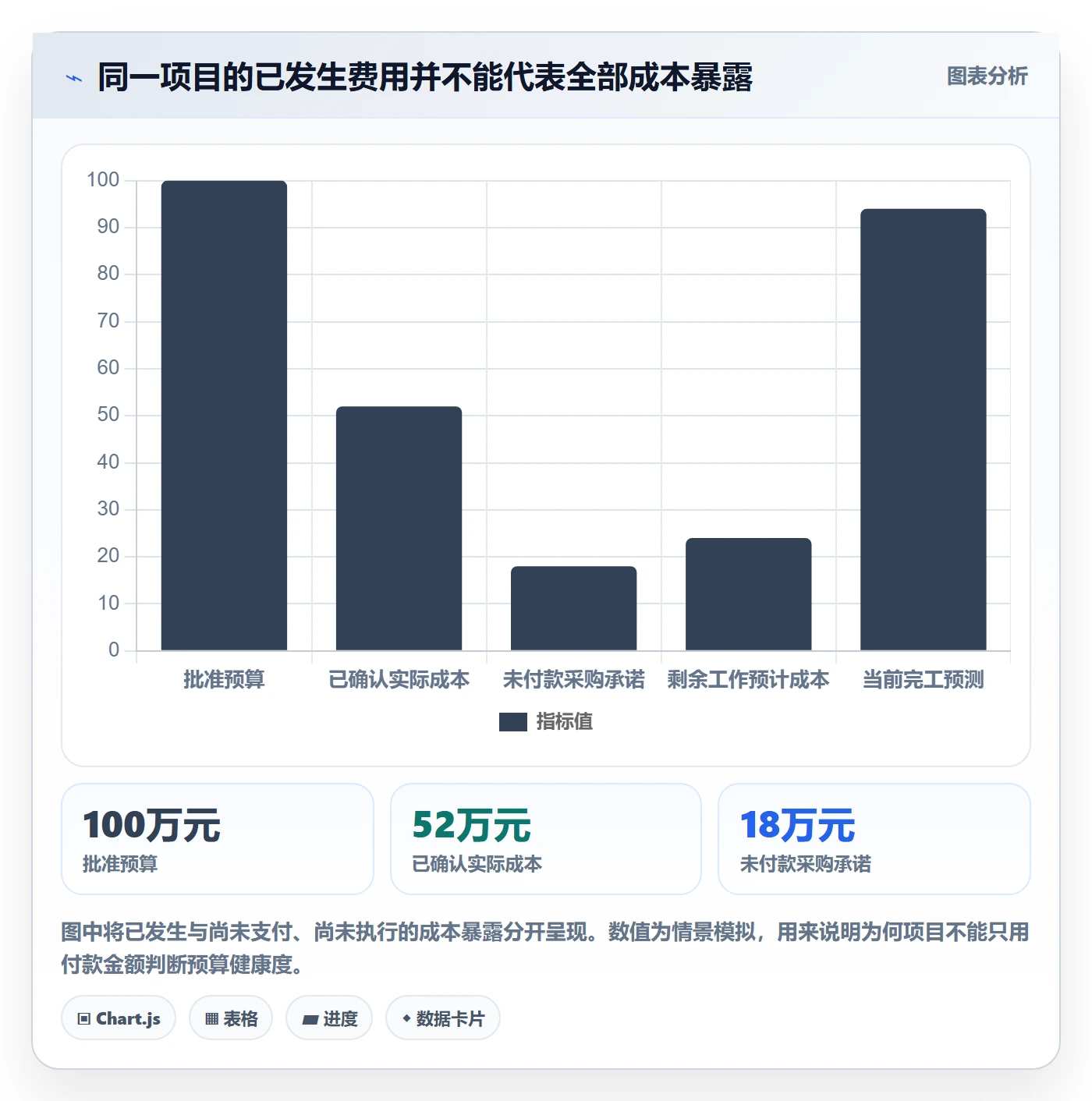The height and width of the screenshot is (1101, 1092).
Task: Click the y-axis value 100
Action: point(103,180)
